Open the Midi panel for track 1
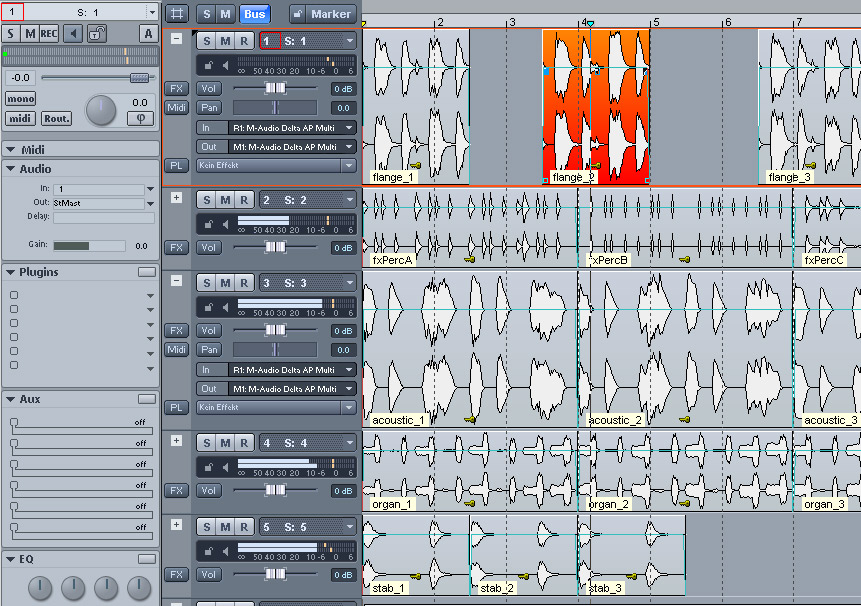 coord(176,107)
